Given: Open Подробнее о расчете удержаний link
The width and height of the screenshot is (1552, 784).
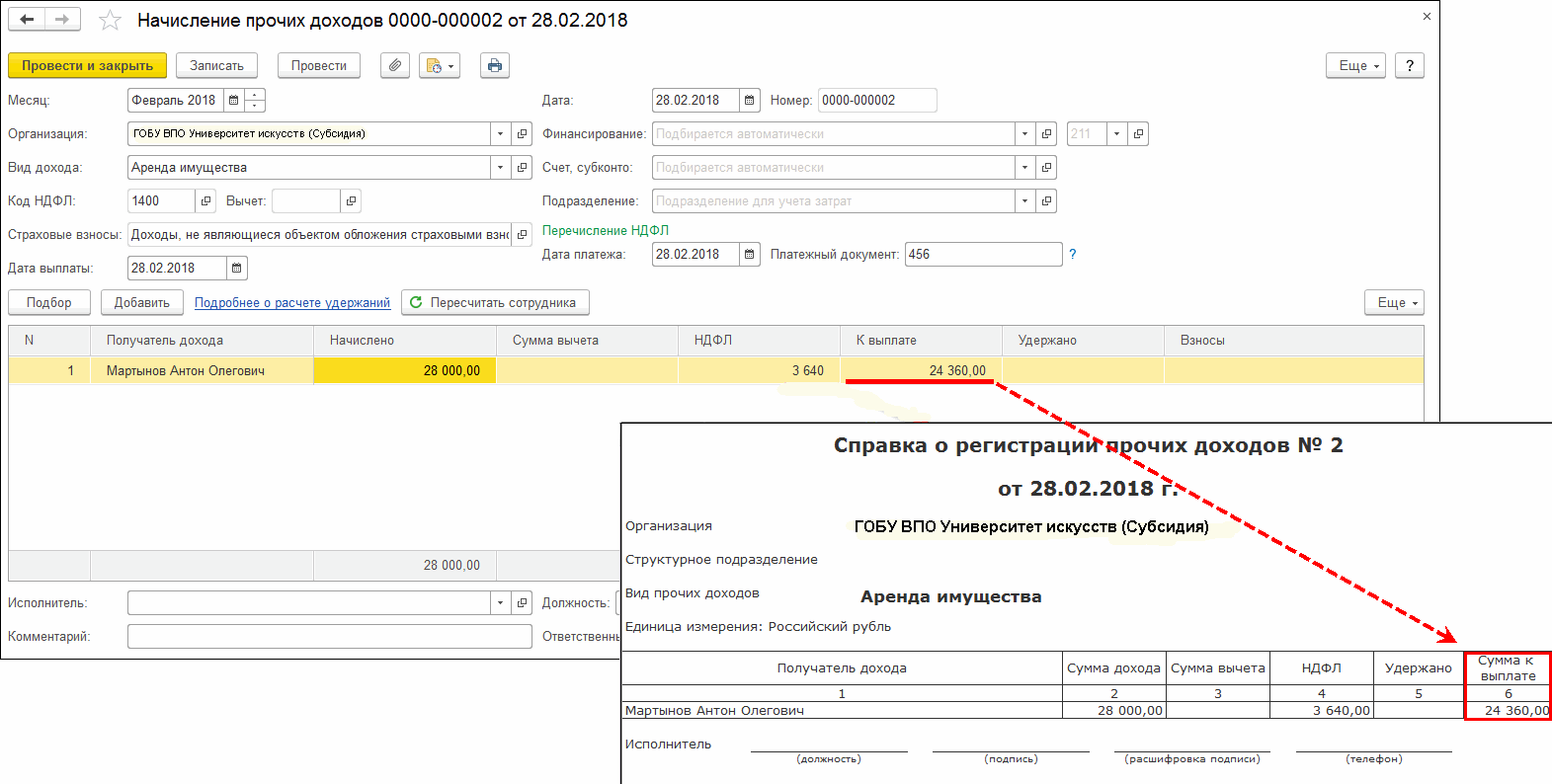Looking at the screenshot, I should coord(292,303).
